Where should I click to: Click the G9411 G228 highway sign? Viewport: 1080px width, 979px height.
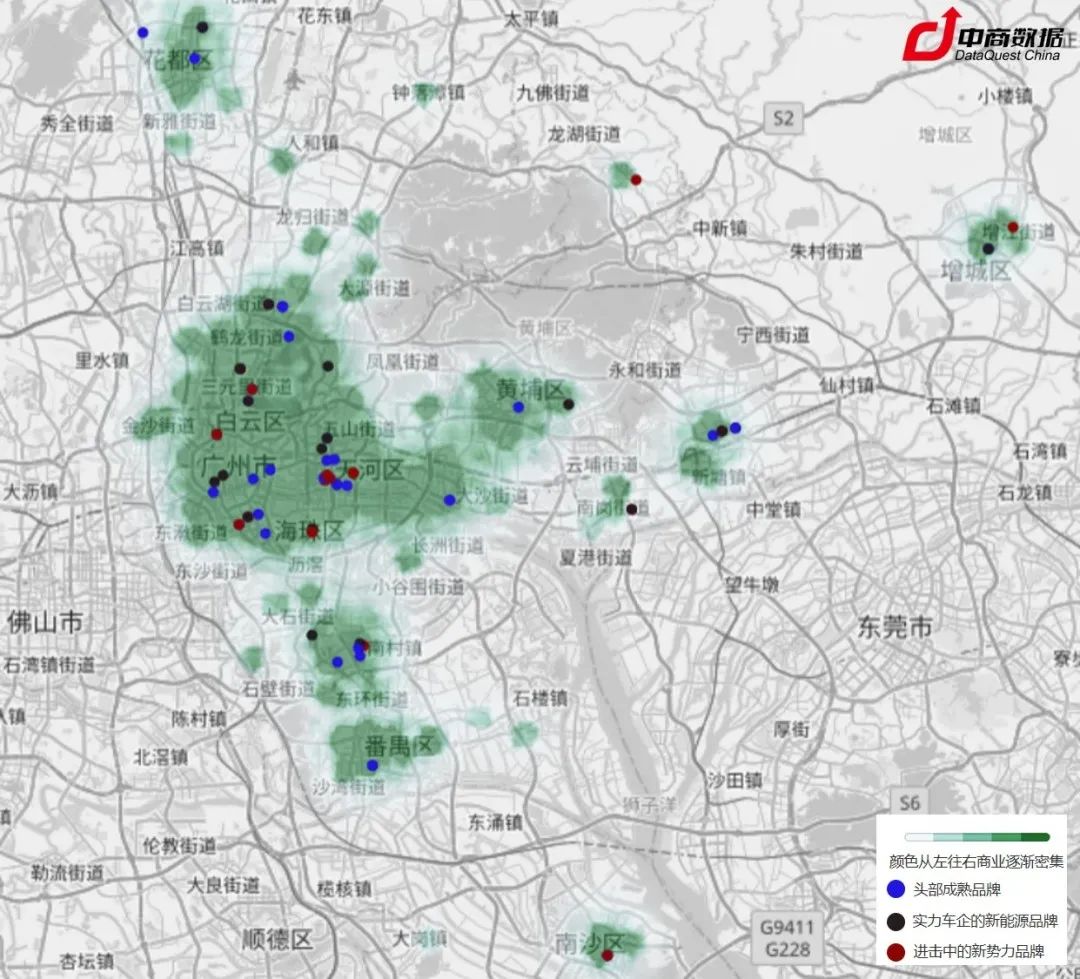(786, 938)
